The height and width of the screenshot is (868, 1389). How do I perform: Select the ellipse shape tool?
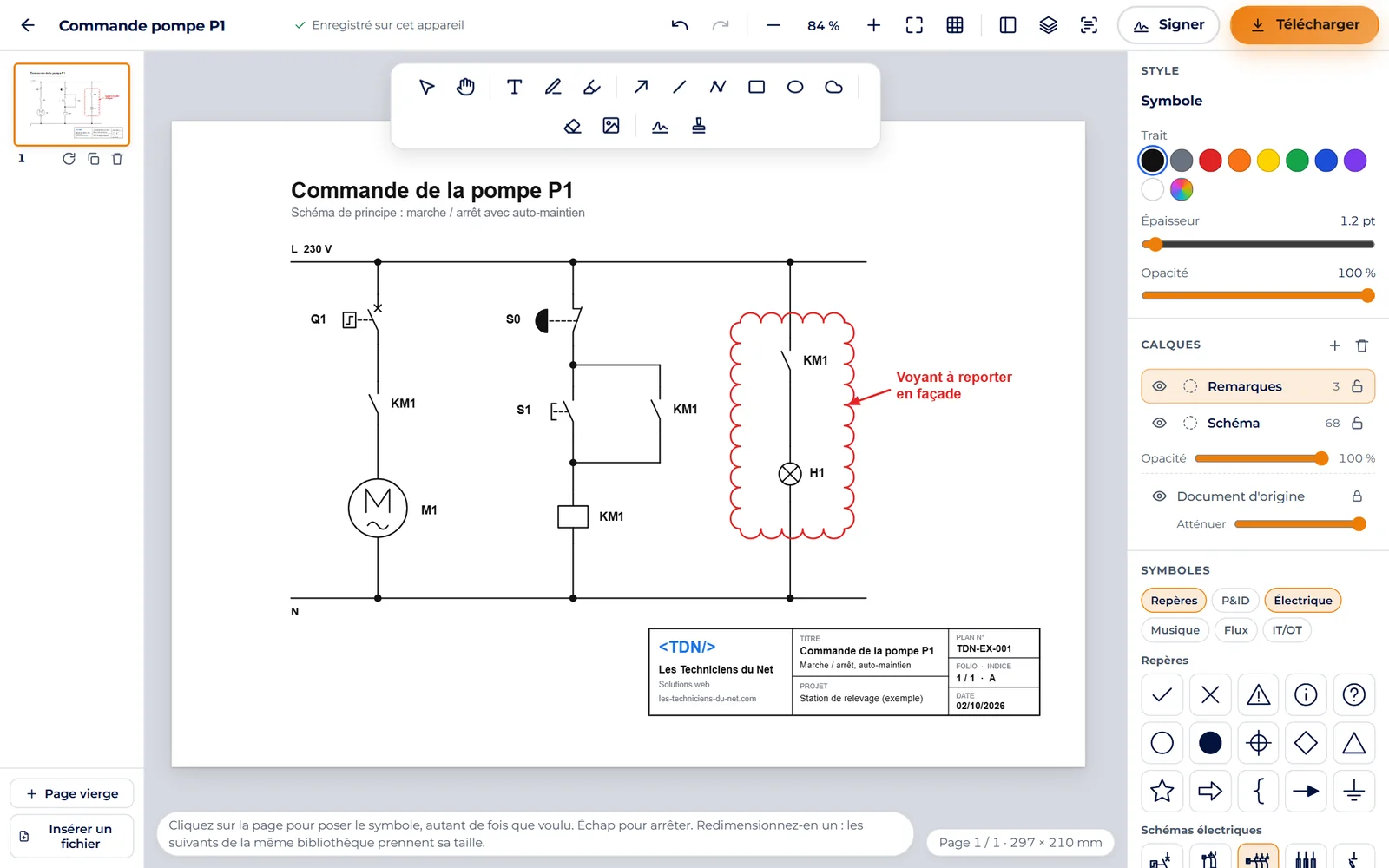coord(795,87)
